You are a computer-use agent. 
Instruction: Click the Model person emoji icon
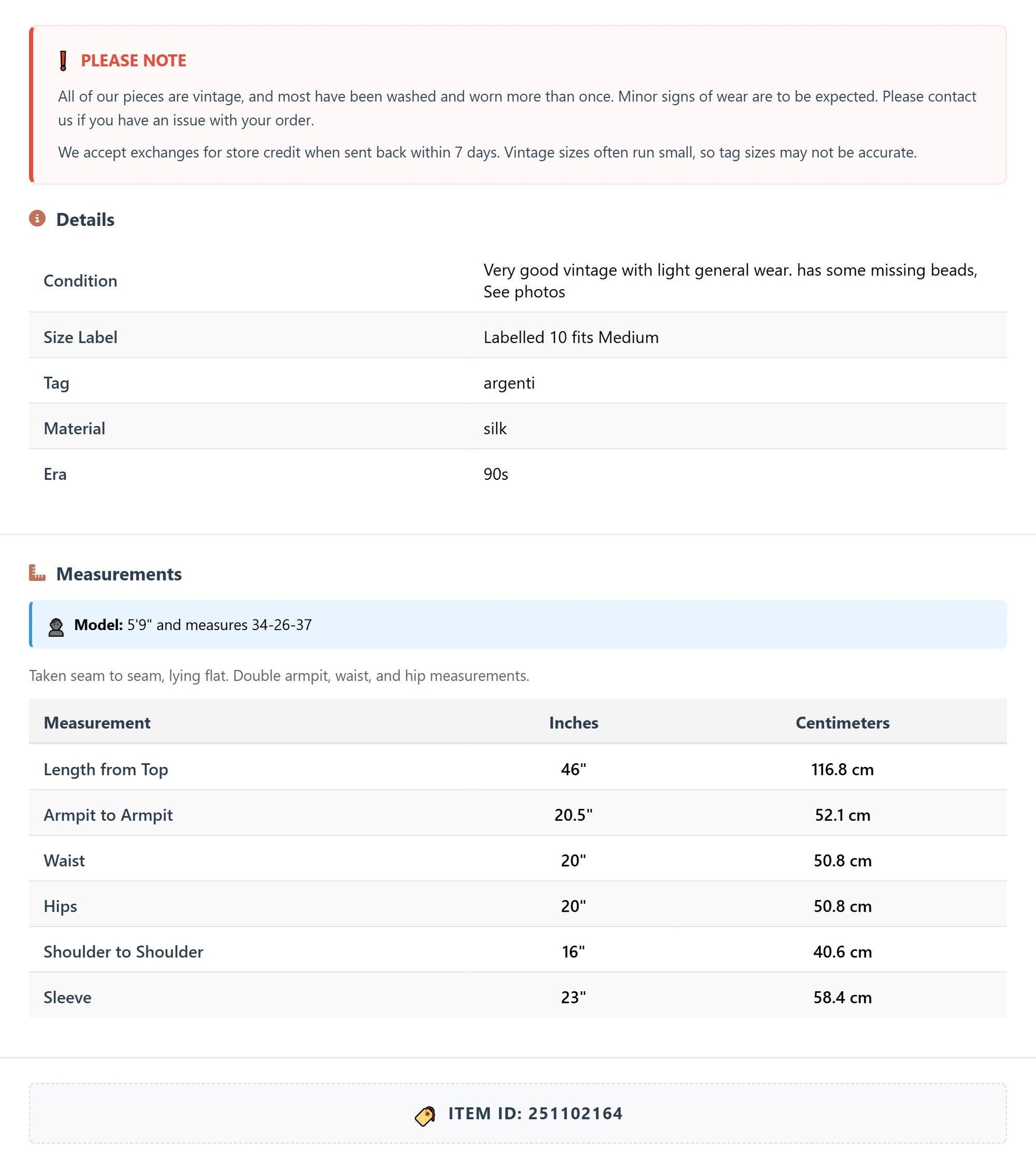56,627
